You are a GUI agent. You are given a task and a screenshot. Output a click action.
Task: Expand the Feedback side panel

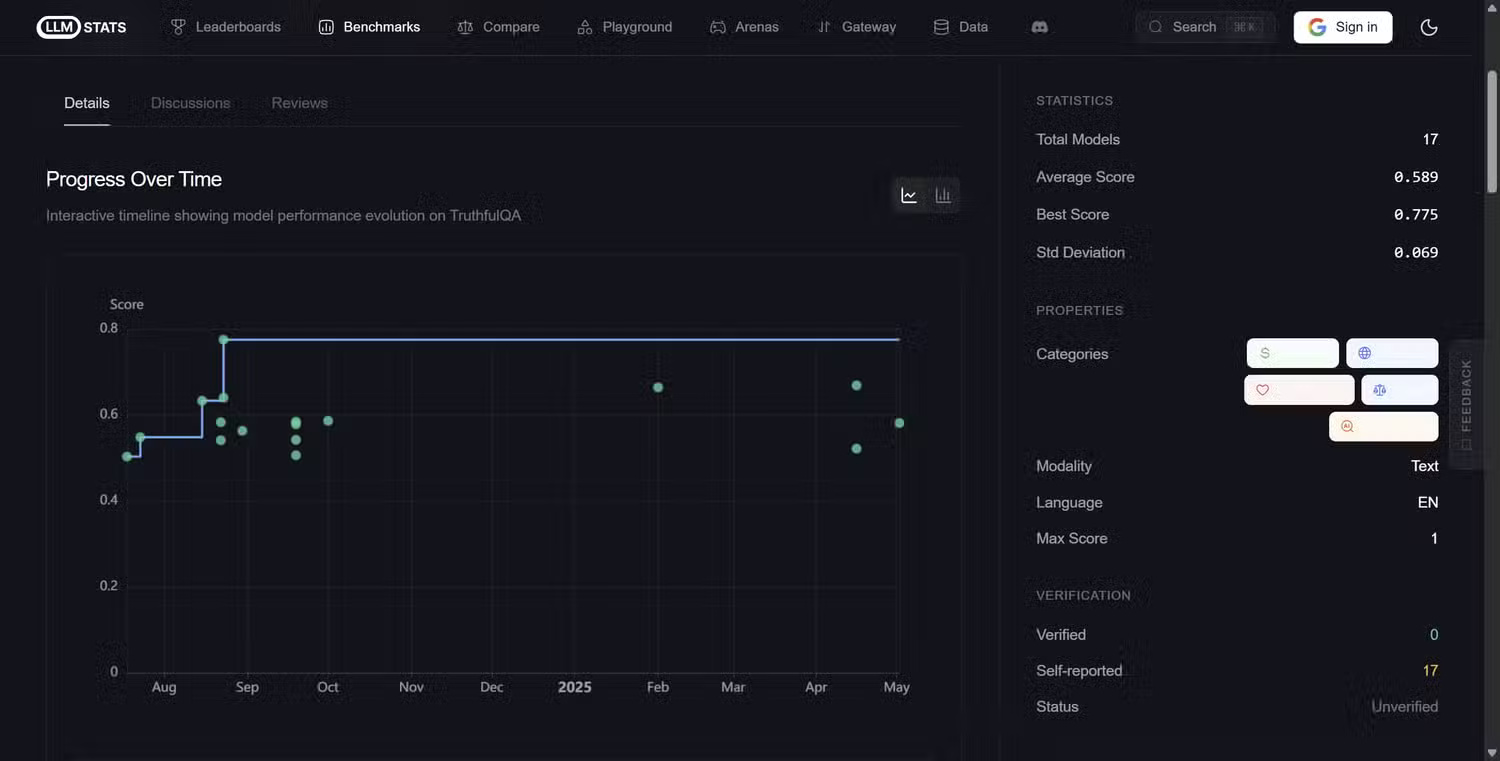tap(1465, 404)
